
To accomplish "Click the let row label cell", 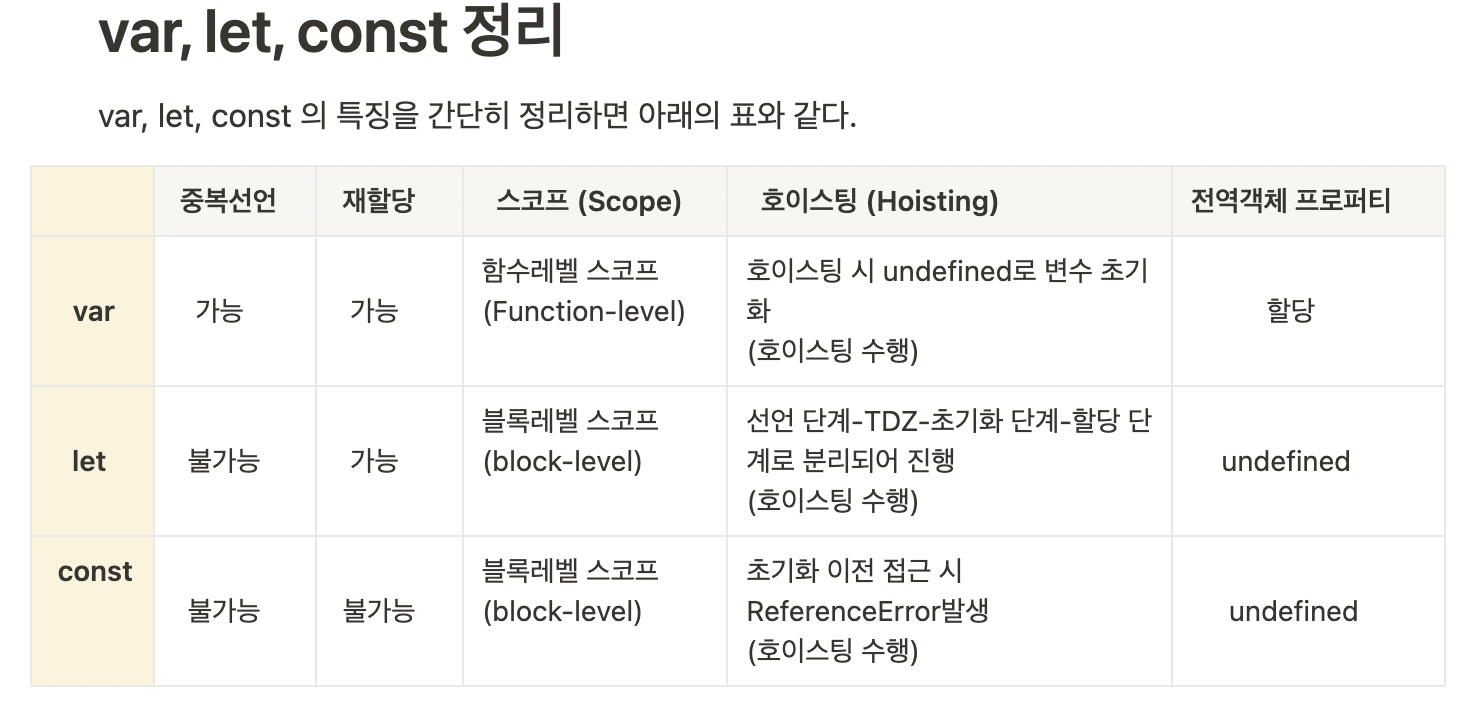I will point(93,461).
